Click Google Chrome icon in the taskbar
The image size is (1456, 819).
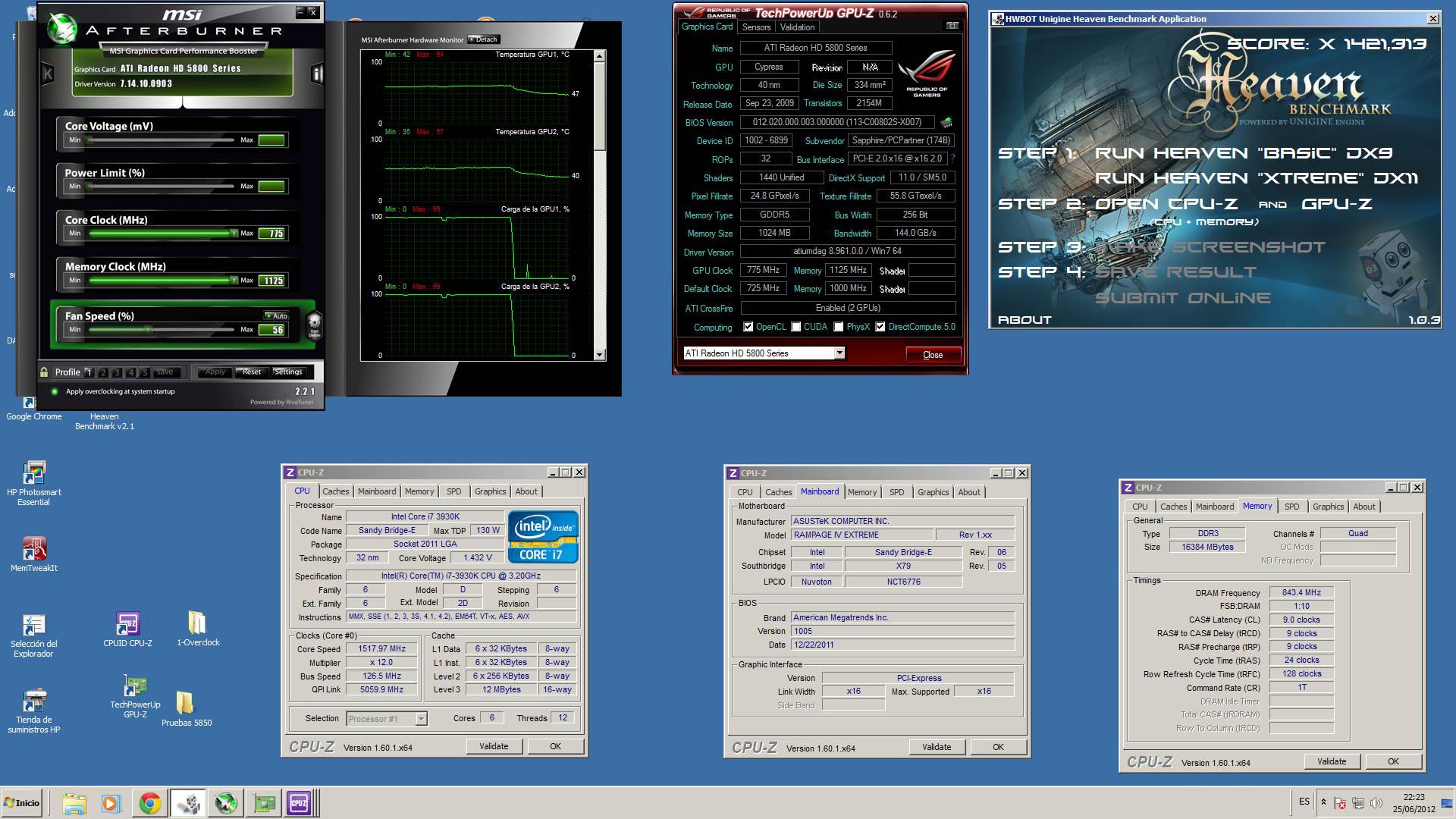coord(149,803)
